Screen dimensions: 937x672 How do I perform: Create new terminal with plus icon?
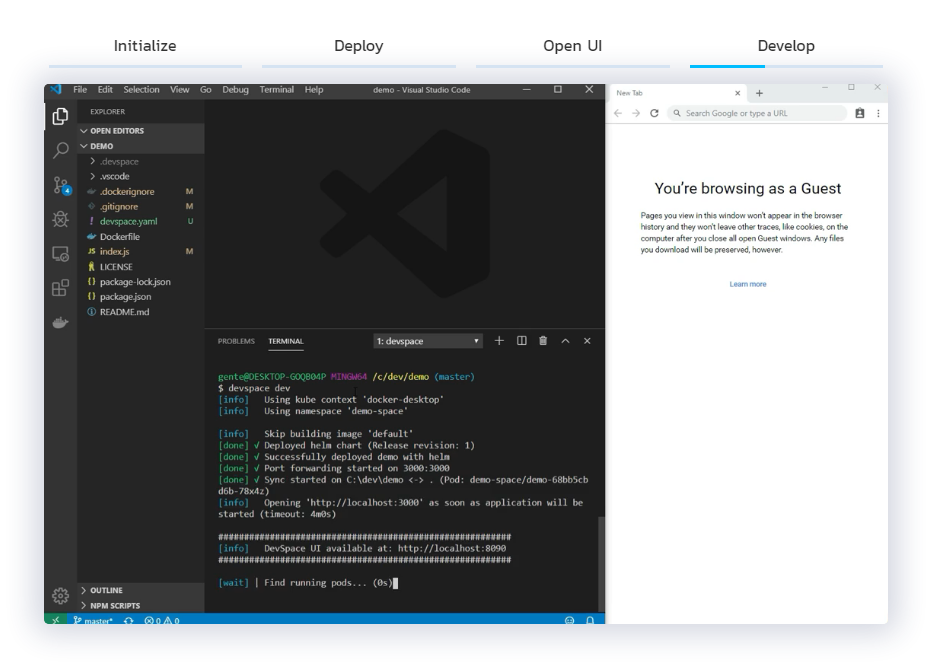(x=499, y=340)
